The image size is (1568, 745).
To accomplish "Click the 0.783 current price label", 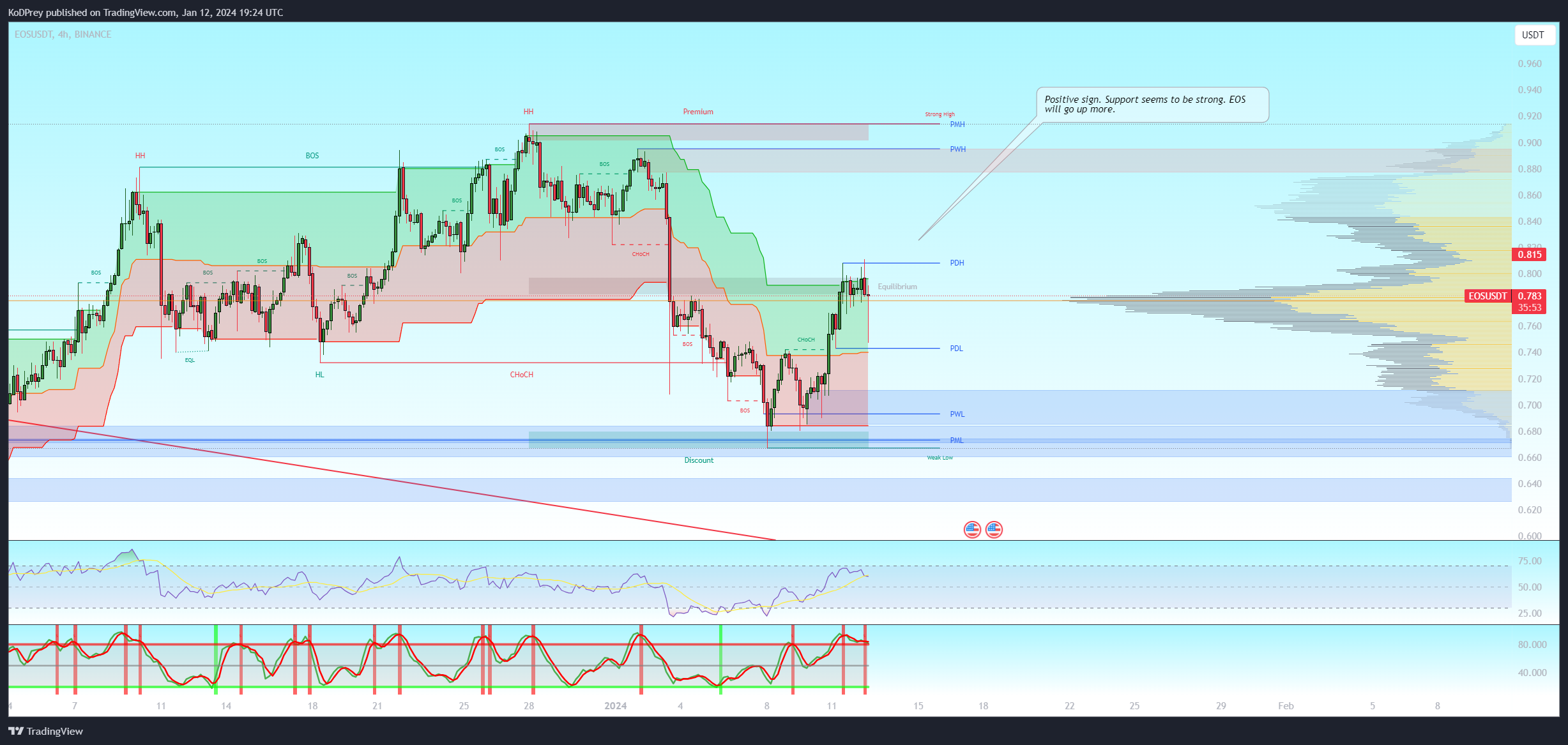I will tap(1529, 296).
